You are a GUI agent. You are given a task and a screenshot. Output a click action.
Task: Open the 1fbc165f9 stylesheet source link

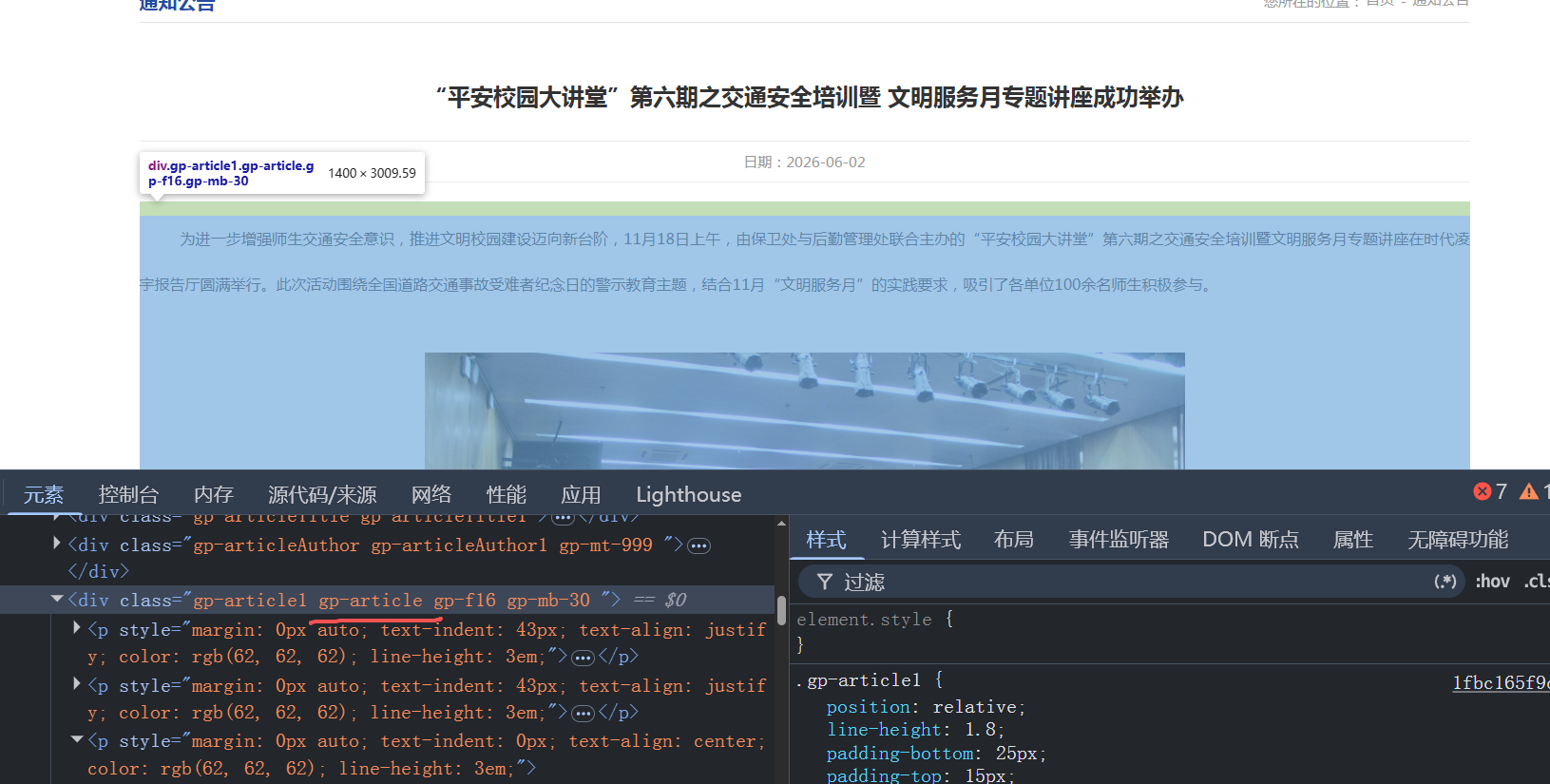pyautogui.click(x=1501, y=682)
